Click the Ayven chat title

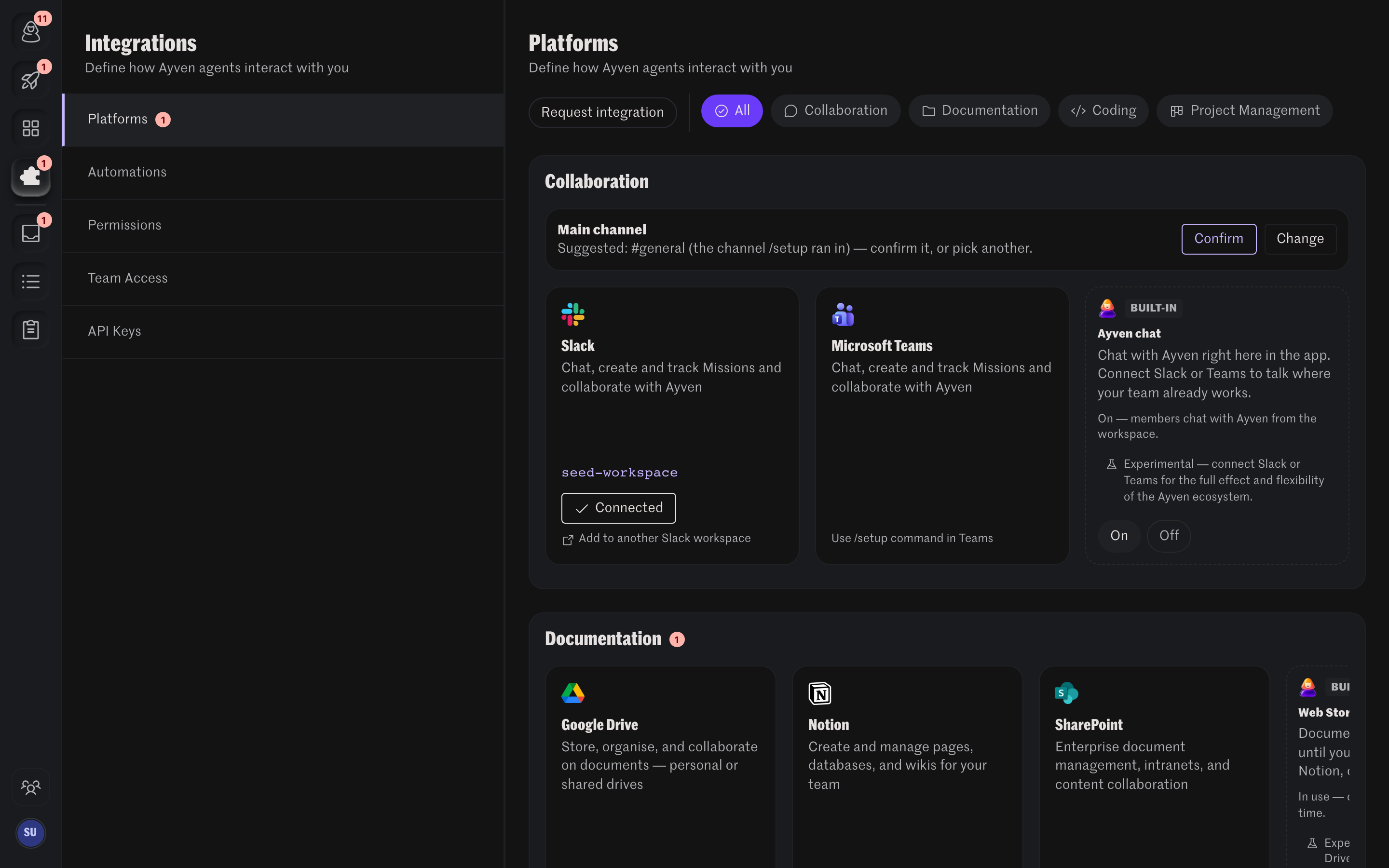(1129, 334)
